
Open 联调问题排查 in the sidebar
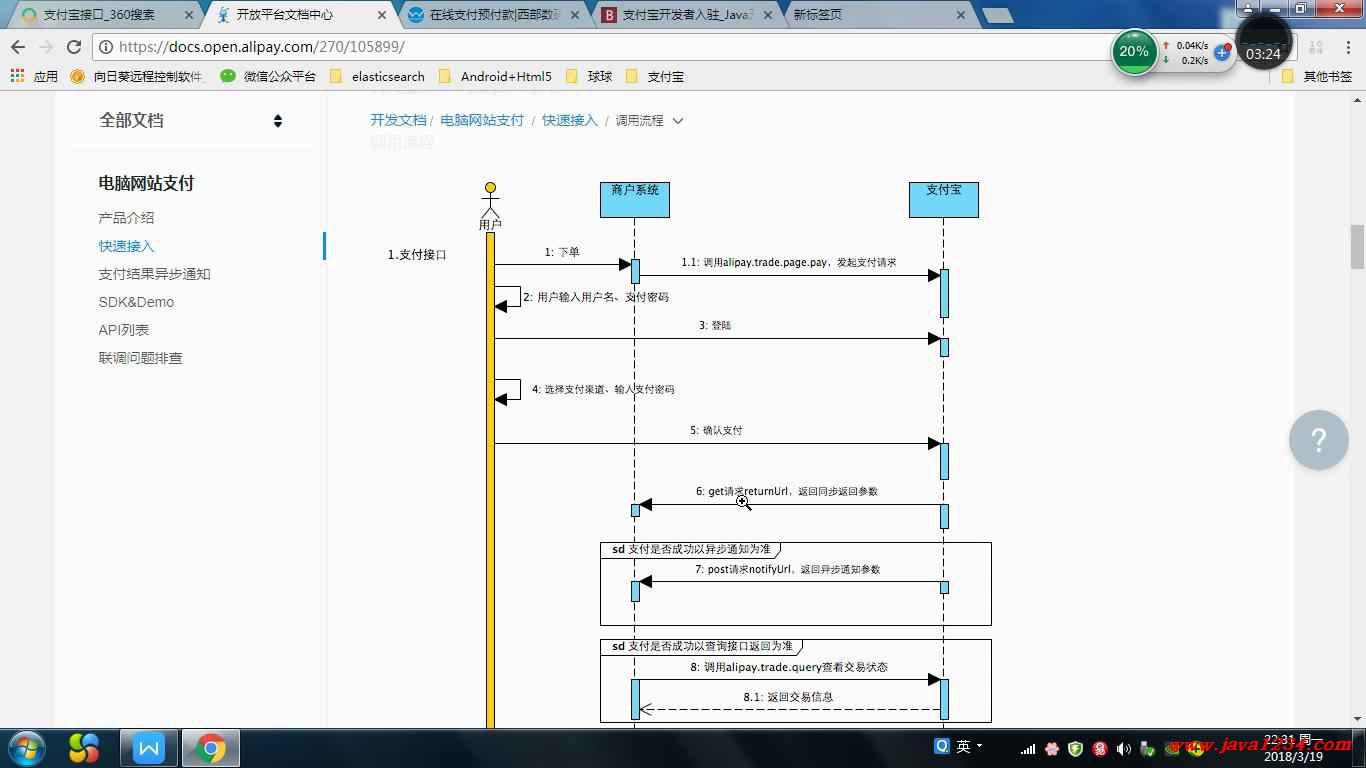(x=140, y=358)
